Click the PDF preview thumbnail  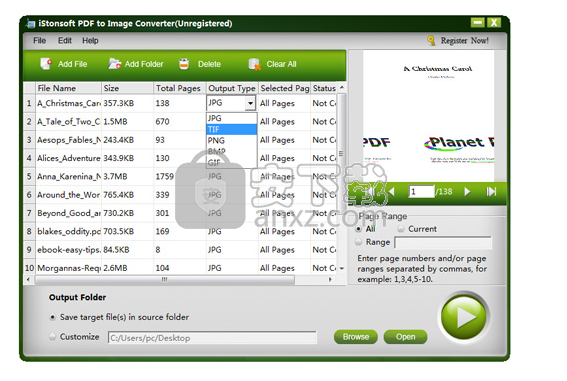click(x=429, y=116)
